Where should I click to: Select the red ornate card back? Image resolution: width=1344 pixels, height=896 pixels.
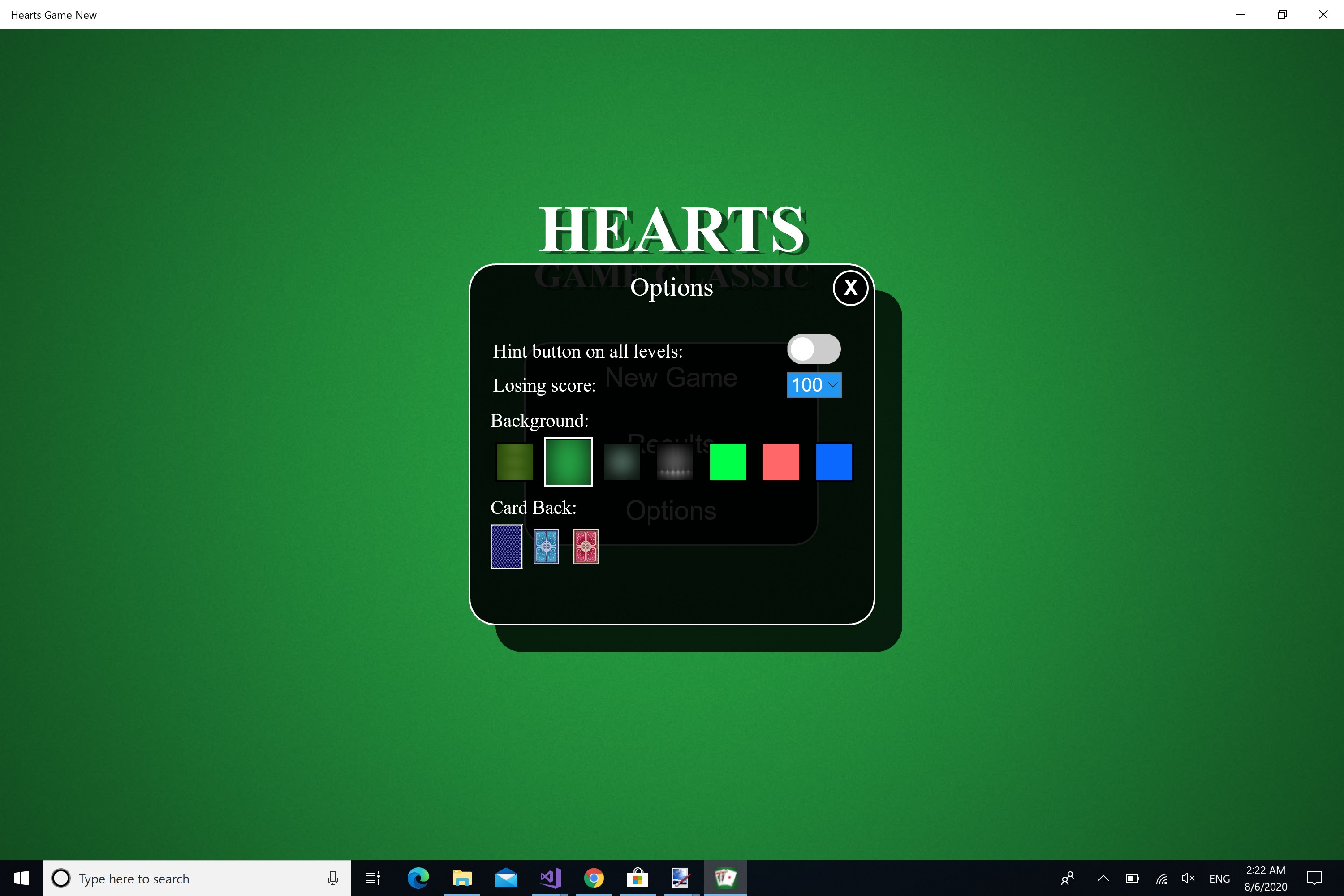tap(586, 546)
